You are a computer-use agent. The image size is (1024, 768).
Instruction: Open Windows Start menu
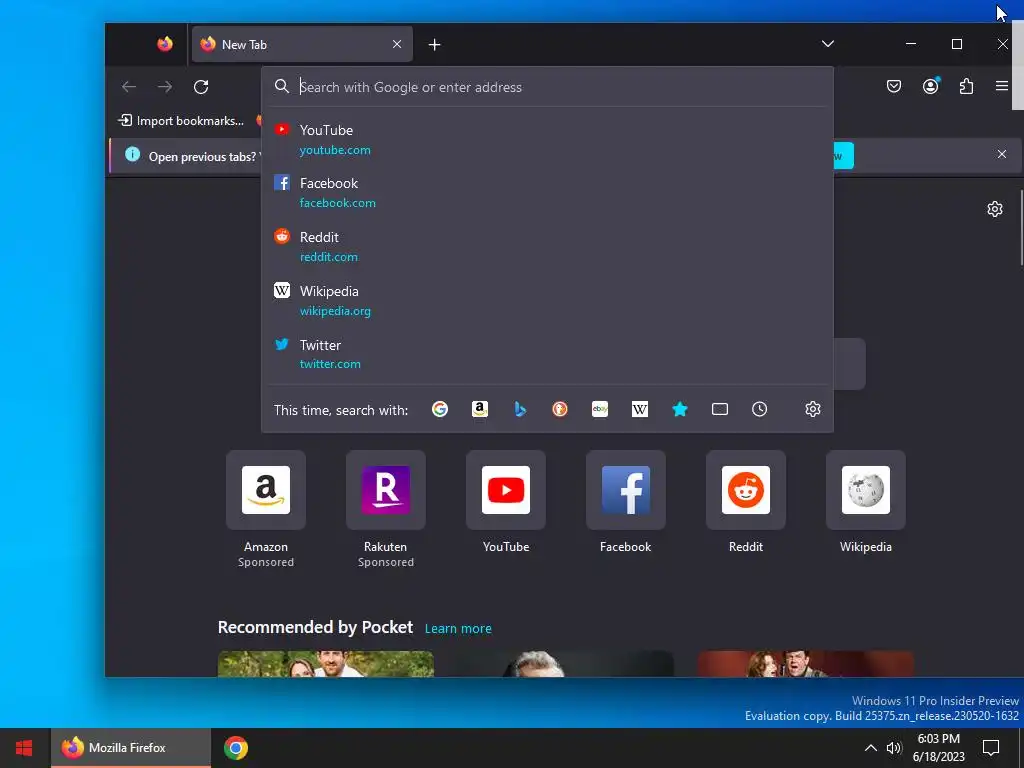click(x=24, y=748)
